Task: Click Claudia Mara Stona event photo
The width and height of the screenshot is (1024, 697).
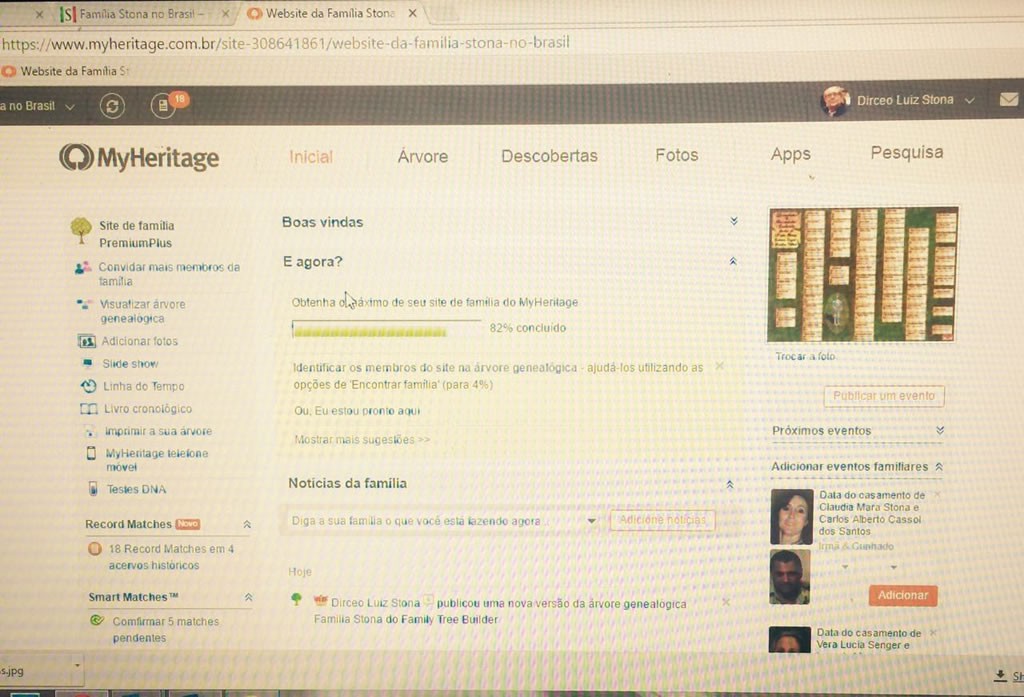Action: coord(792,517)
